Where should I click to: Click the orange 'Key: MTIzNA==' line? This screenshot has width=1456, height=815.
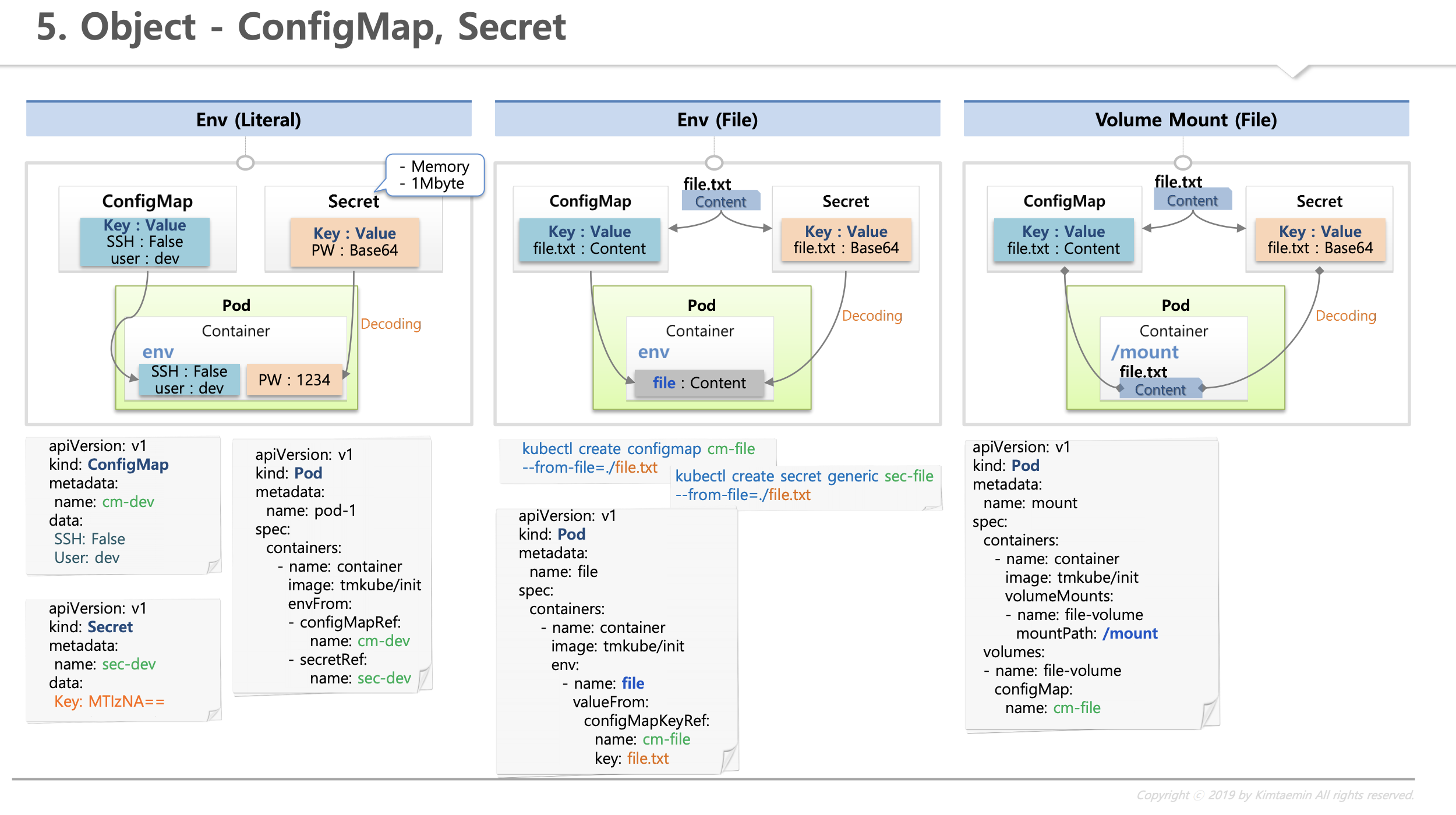click(x=109, y=701)
